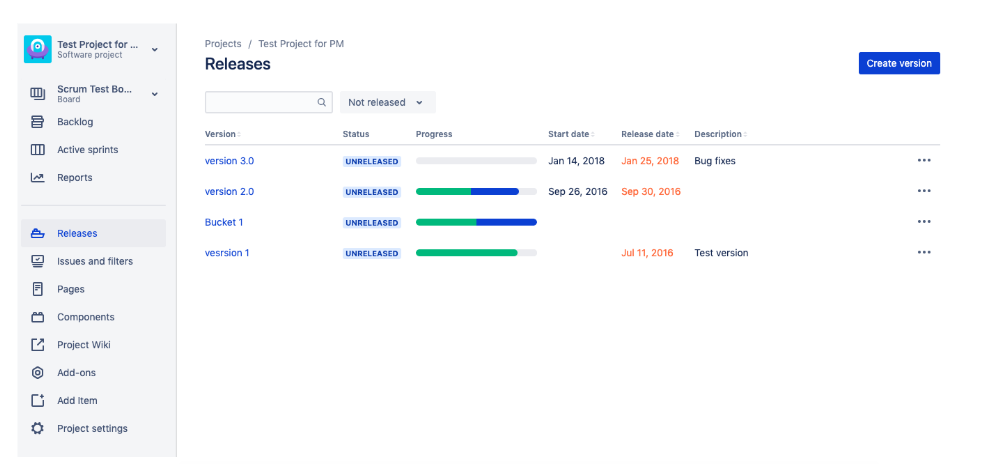This screenshot has width=1002, height=464.
Task: Open Project settings
Action: [93, 428]
